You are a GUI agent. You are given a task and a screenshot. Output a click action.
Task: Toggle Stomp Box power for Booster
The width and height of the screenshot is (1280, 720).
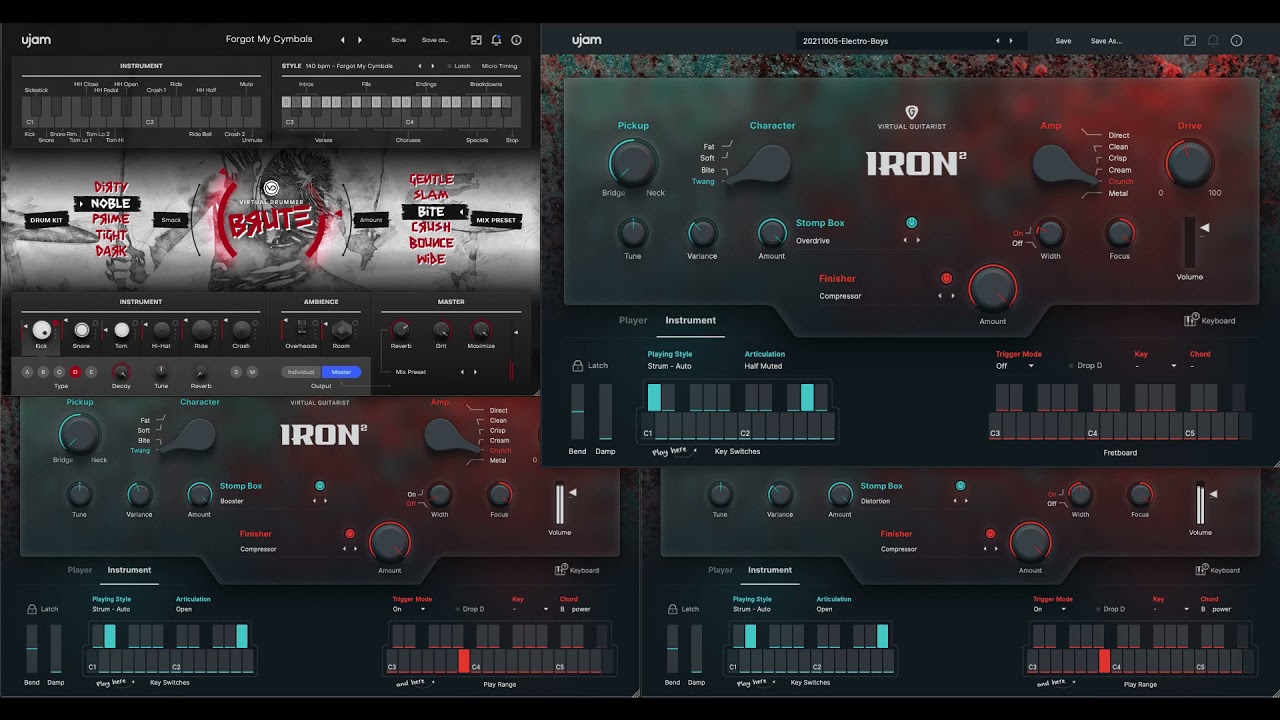(320, 486)
